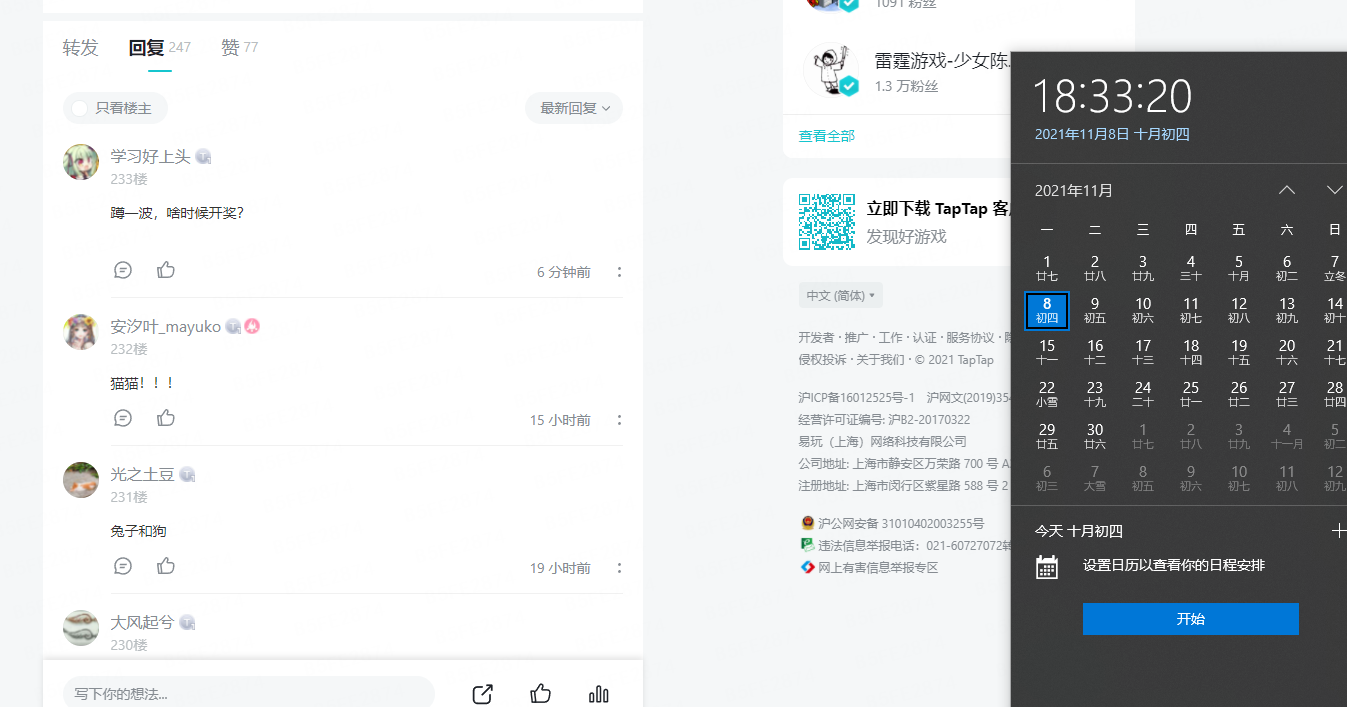Toggle the 只看楼主 filter
The width and height of the screenshot is (1347, 707).
coord(114,108)
